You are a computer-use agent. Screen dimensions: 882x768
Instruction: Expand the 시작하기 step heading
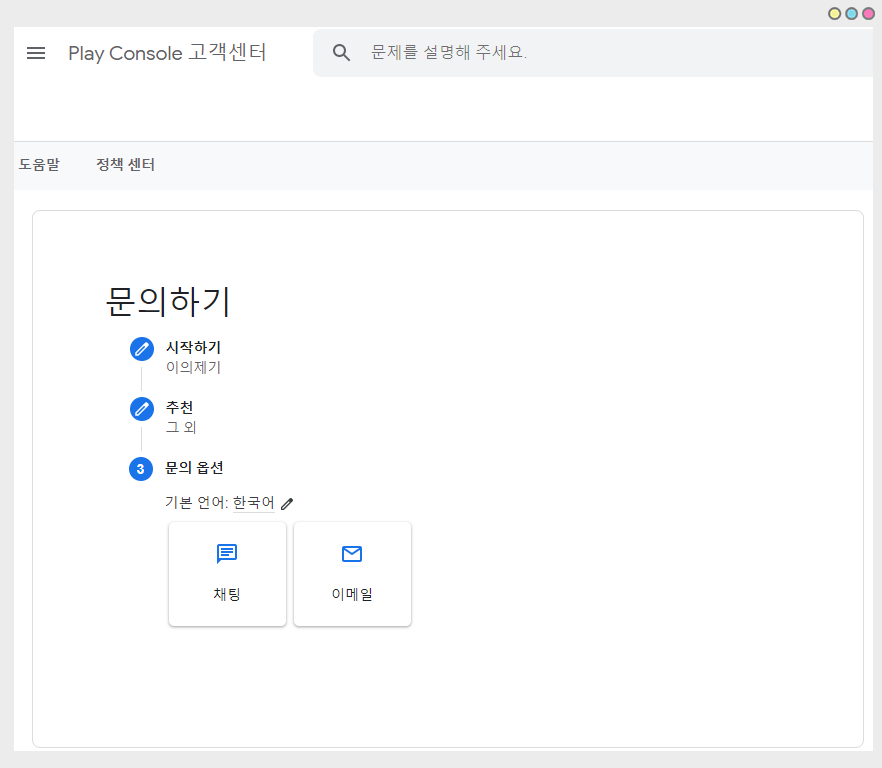click(x=193, y=348)
